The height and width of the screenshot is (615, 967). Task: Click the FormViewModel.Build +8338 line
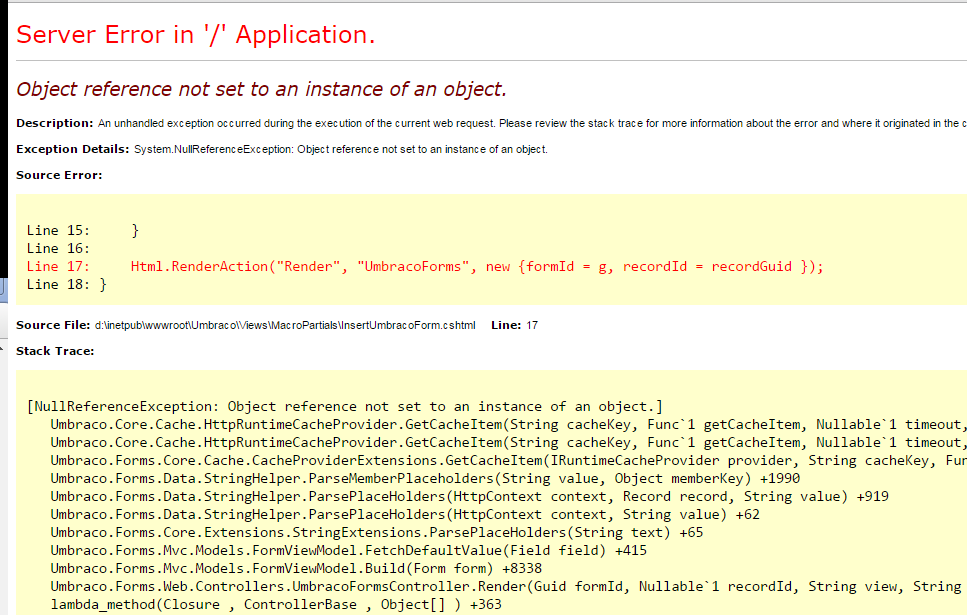point(296,568)
